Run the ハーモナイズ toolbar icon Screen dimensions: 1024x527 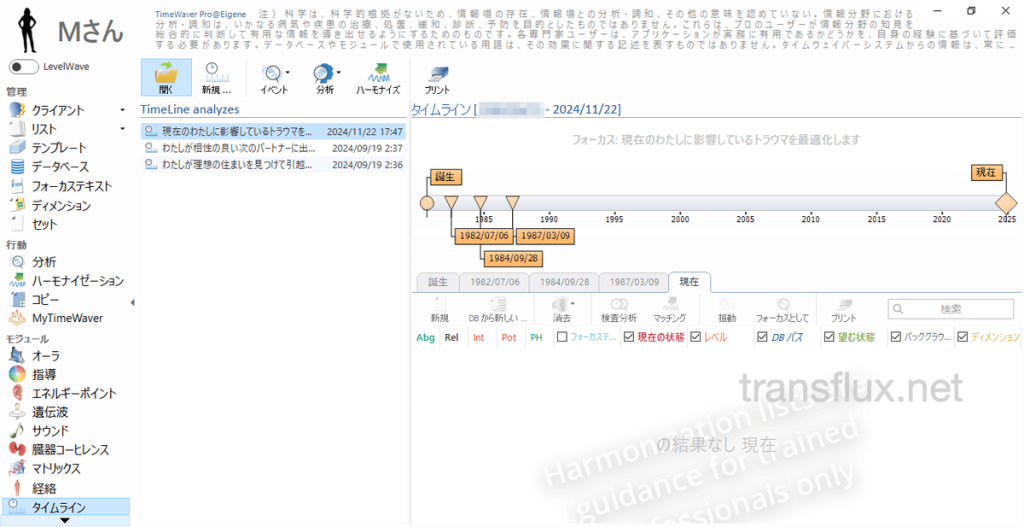point(377,78)
